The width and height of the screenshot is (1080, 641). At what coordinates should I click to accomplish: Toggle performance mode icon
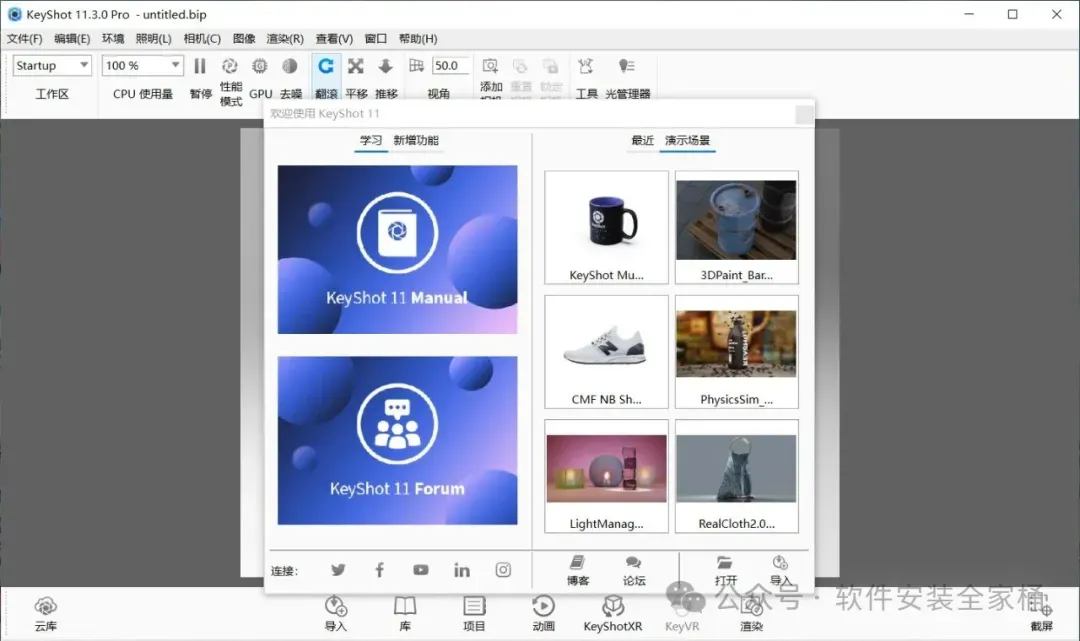229,66
